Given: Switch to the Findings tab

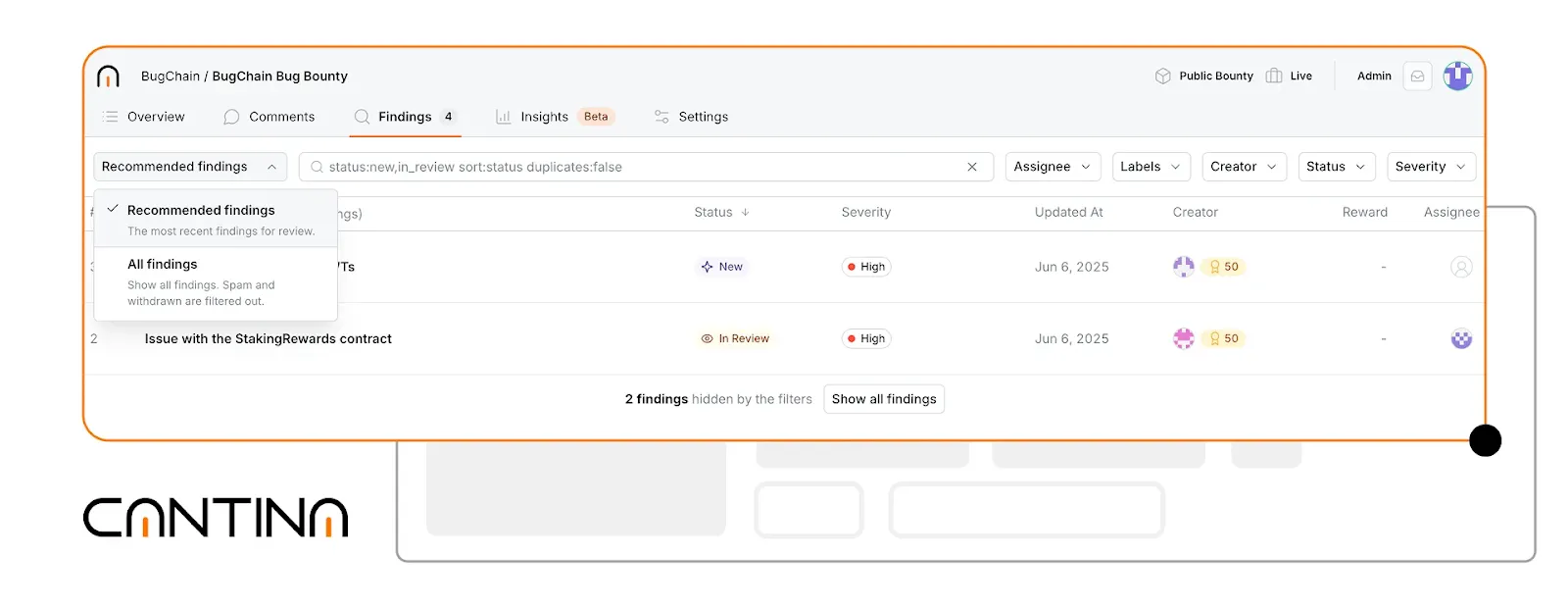Looking at the screenshot, I should tap(405, 117).
